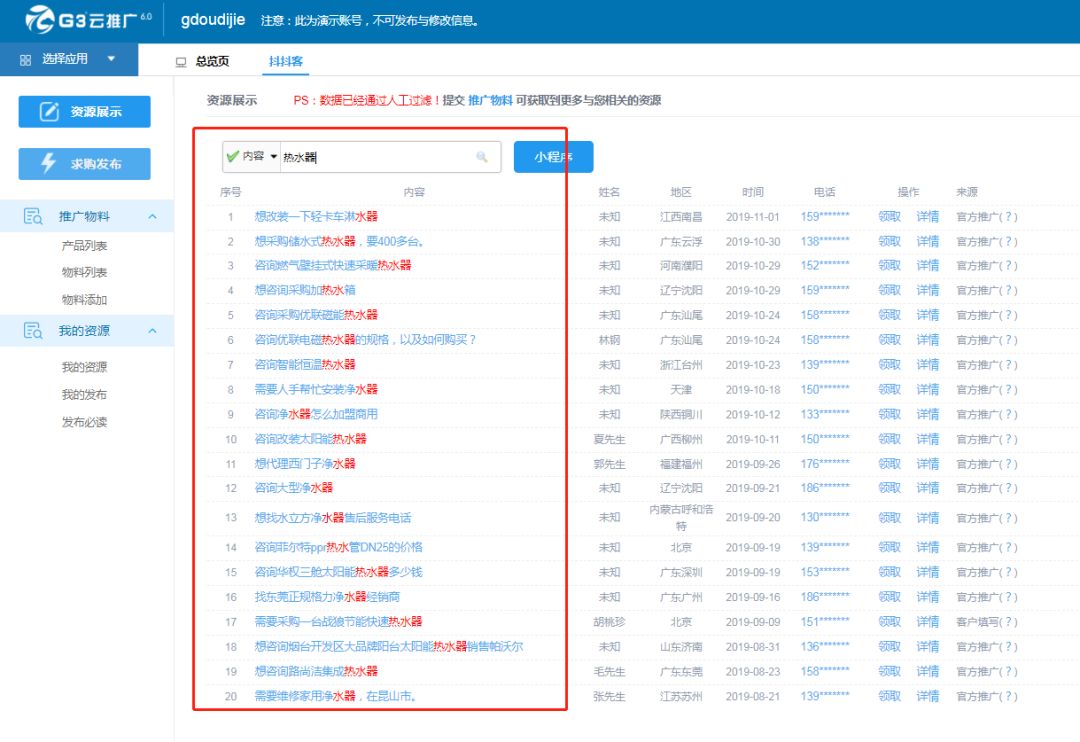The image size is (1080, 742).
Task: Click the 求购发布 button
Action: coord(84,164)
